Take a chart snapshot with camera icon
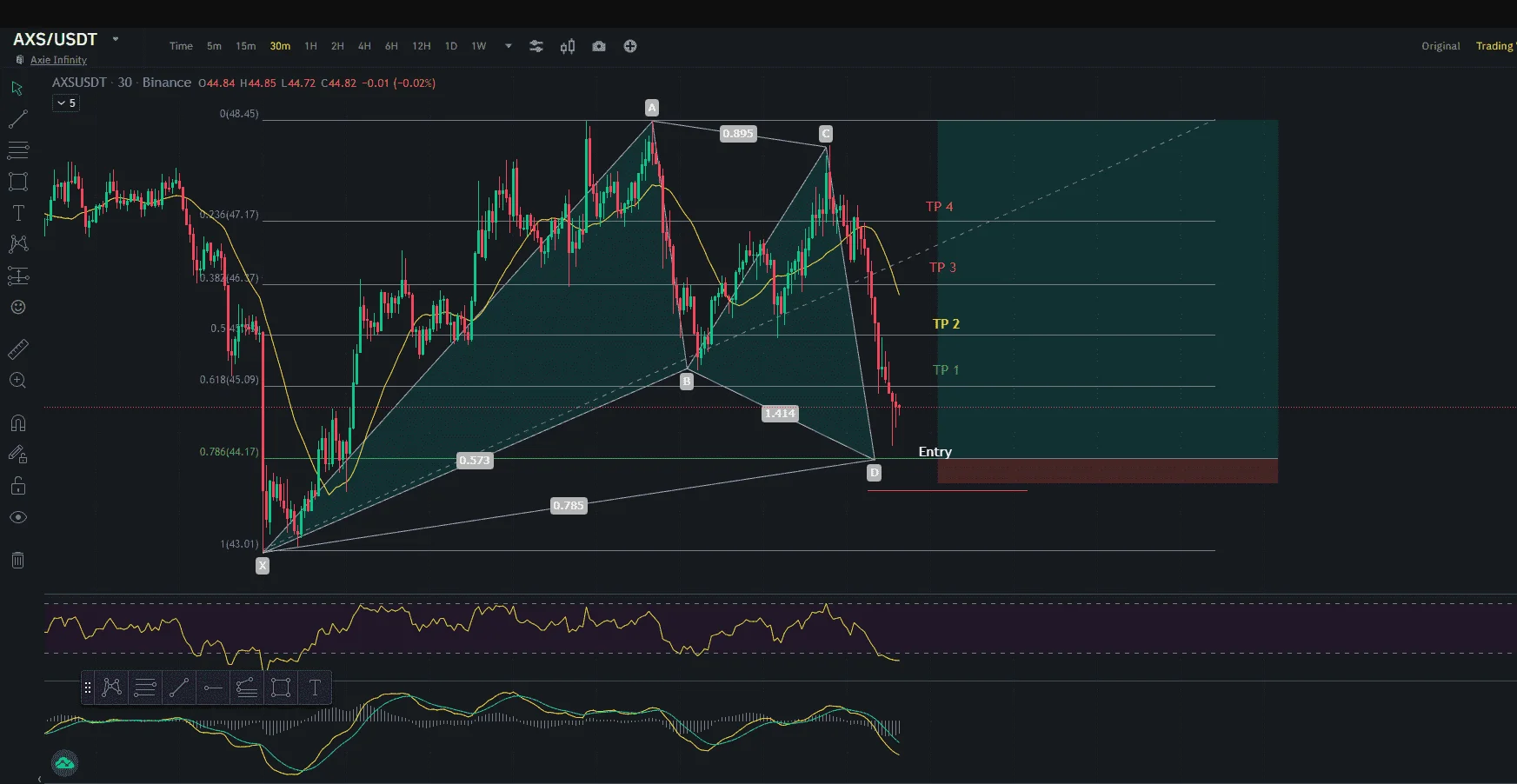This screenshot has height=784, width=1517. [599, 46]
